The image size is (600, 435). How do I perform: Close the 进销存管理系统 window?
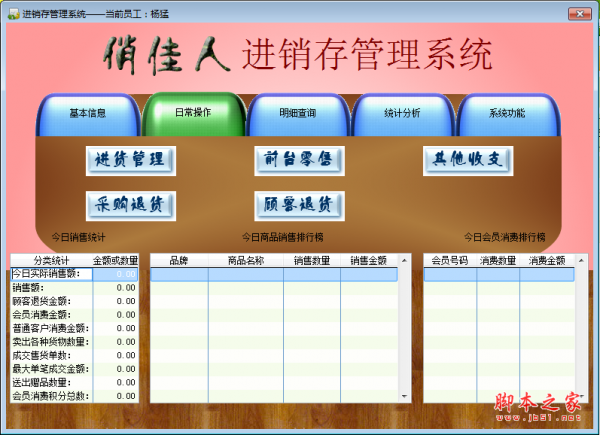580,14
